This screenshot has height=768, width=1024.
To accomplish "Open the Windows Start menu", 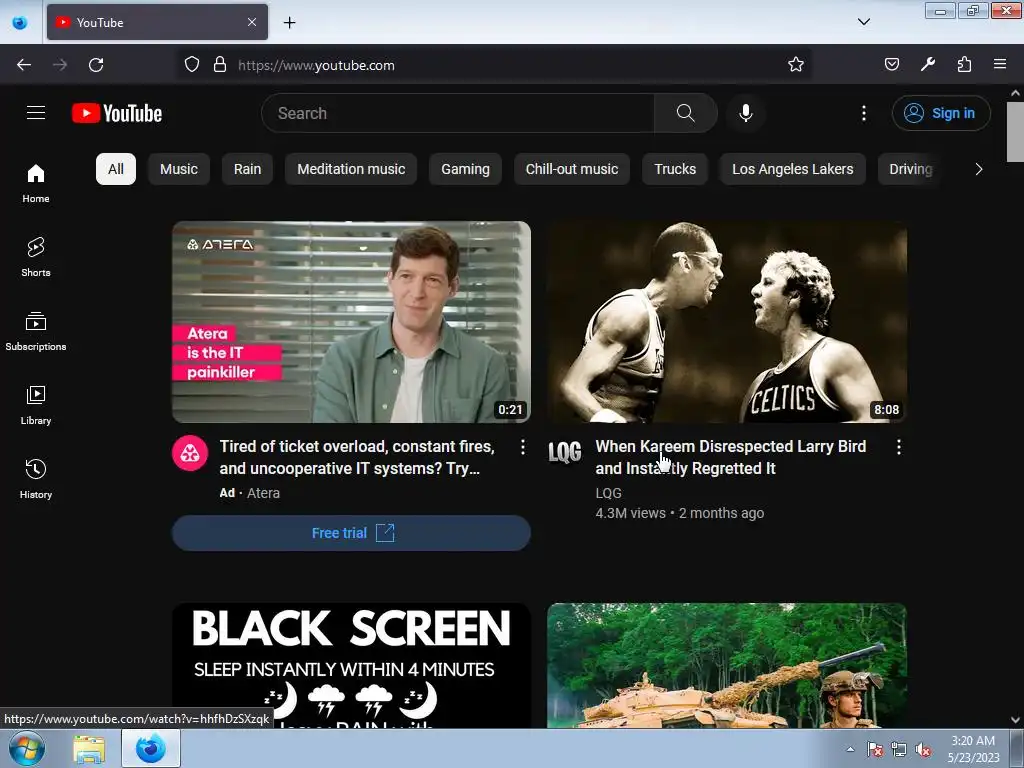I will [27, 748].
